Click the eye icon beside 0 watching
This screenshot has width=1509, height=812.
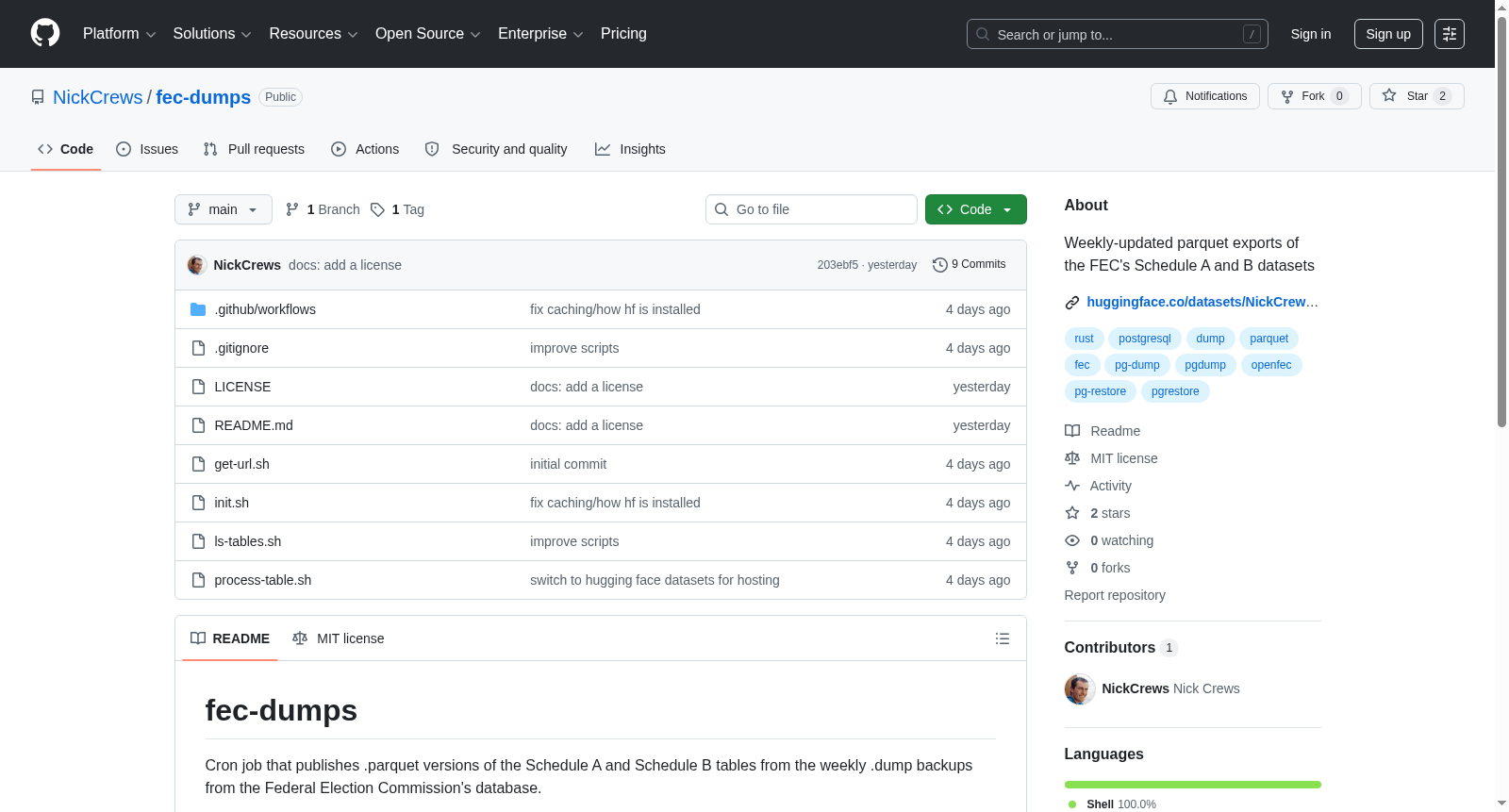[1072, 540]
